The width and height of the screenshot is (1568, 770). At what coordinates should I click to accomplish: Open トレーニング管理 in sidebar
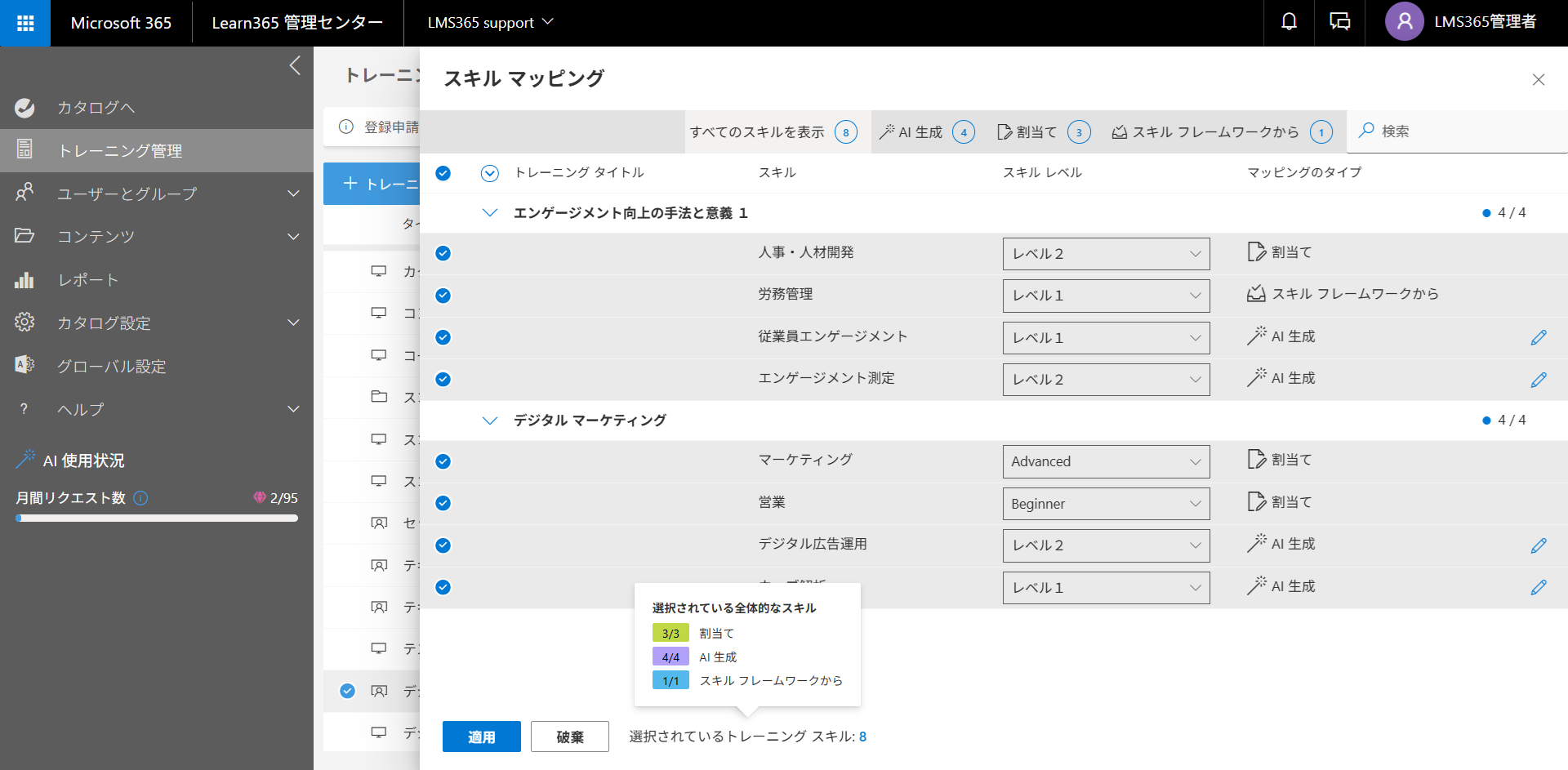157,150
